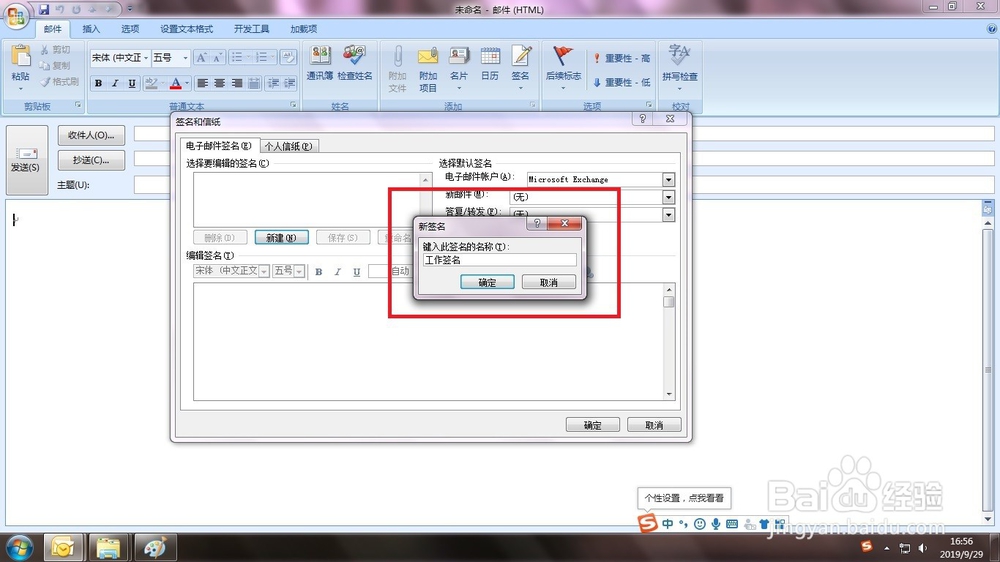Open the 邮件 ribbon tab
This screenshot has width=1000, height=562.
coord(53,29)
